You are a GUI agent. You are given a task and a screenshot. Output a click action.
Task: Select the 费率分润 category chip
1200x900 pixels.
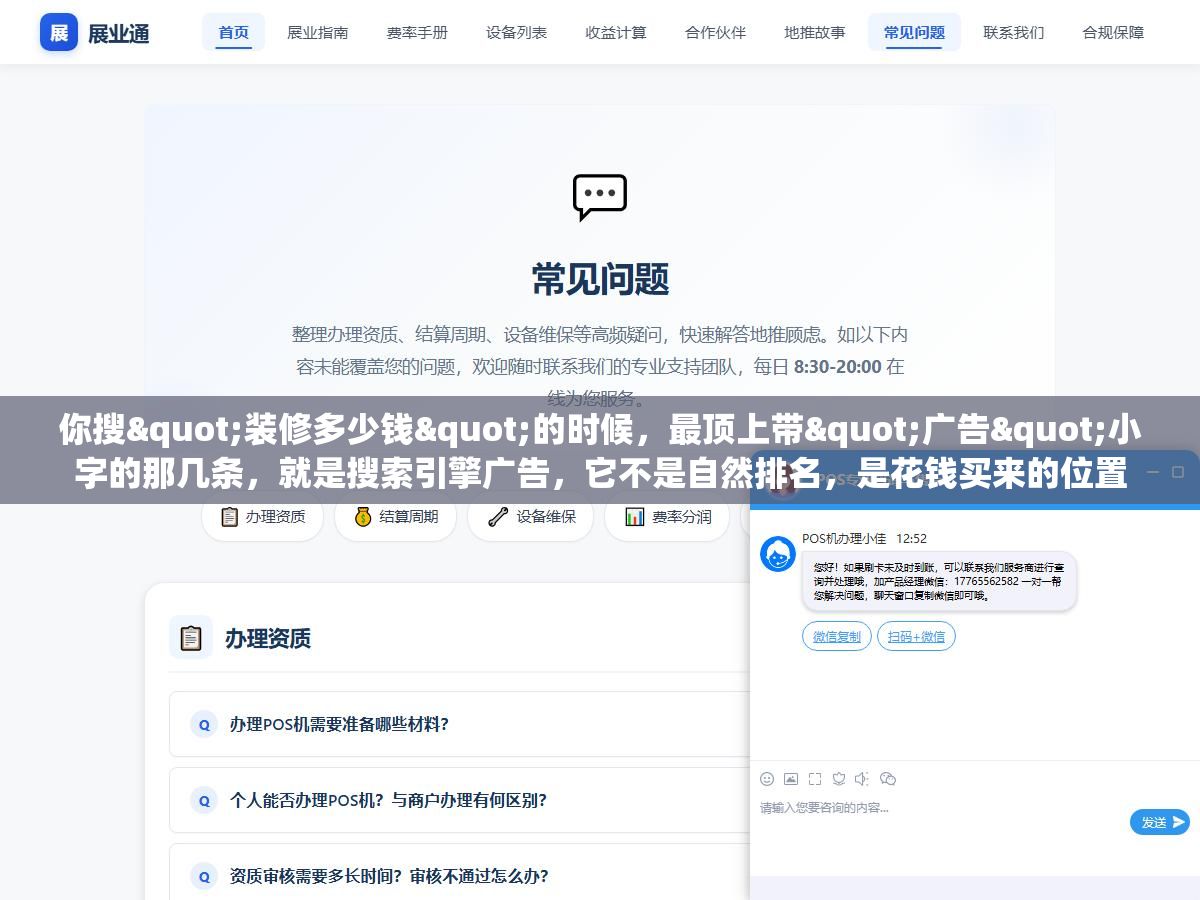click(667, 517)
